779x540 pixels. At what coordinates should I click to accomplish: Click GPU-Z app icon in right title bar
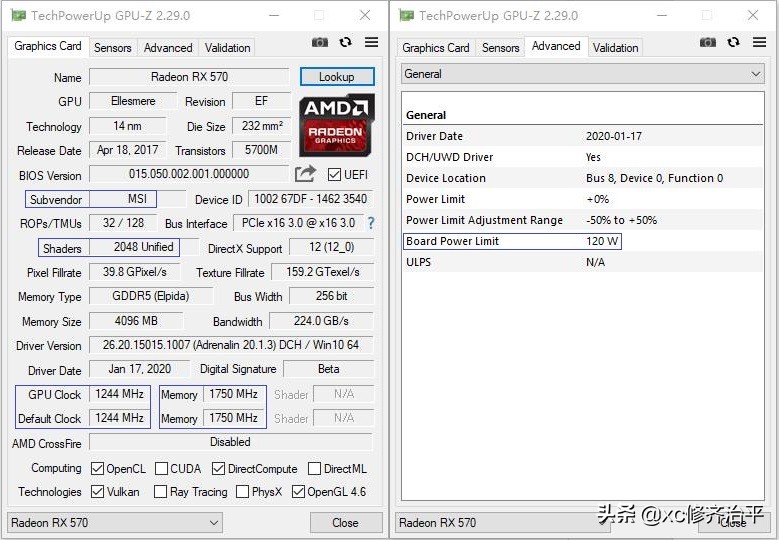click(407, 15)
